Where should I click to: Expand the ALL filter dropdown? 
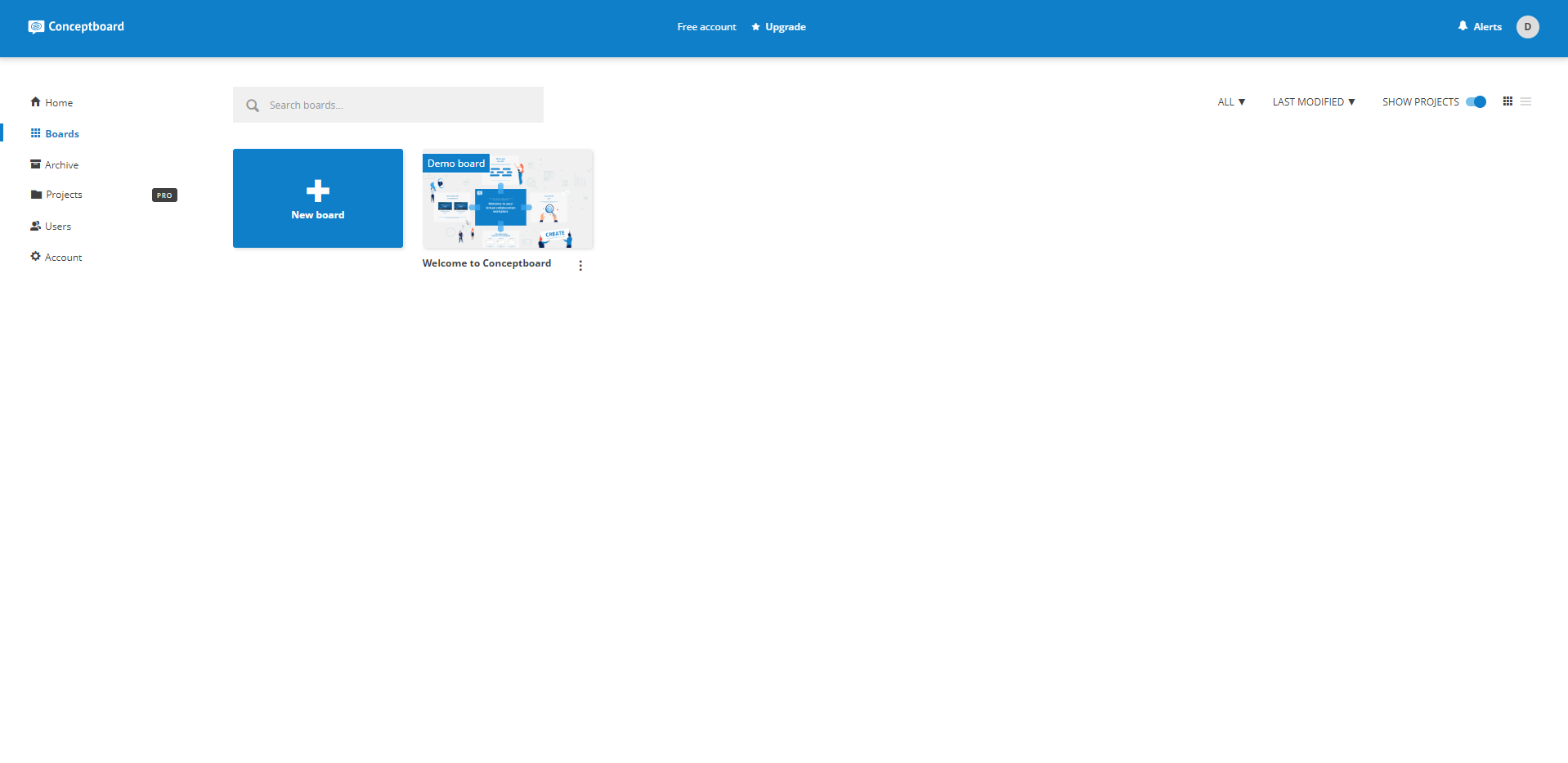pos(1231,102)
